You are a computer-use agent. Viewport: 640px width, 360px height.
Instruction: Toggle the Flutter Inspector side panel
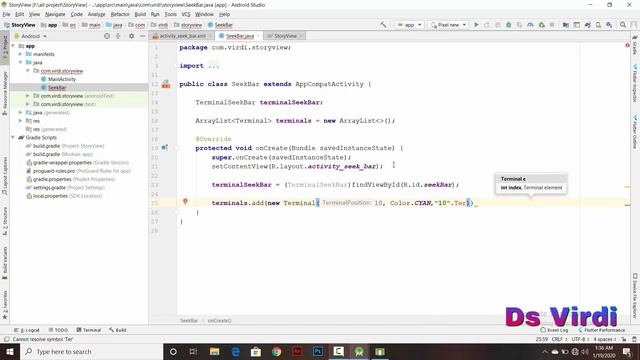pyautogui.click(x=635, y=83)
